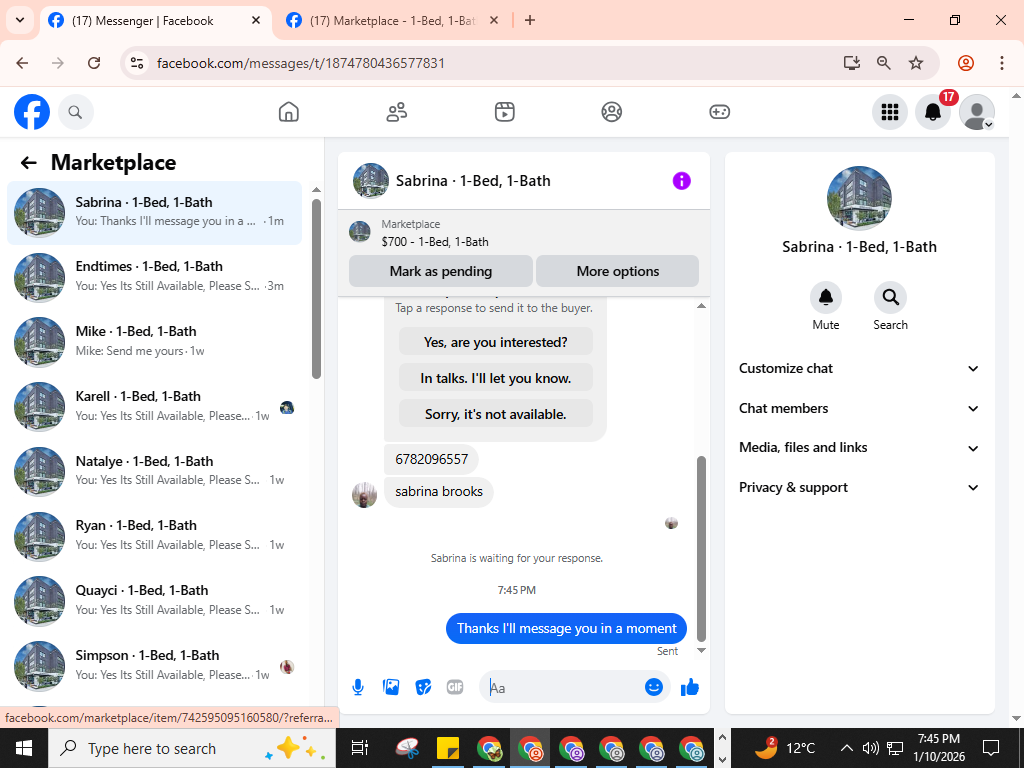Open the Natalye · 1-Bed, 1-Bath conversation
Viewport: 1024px width, 768px height.
(x=155, y=472)
